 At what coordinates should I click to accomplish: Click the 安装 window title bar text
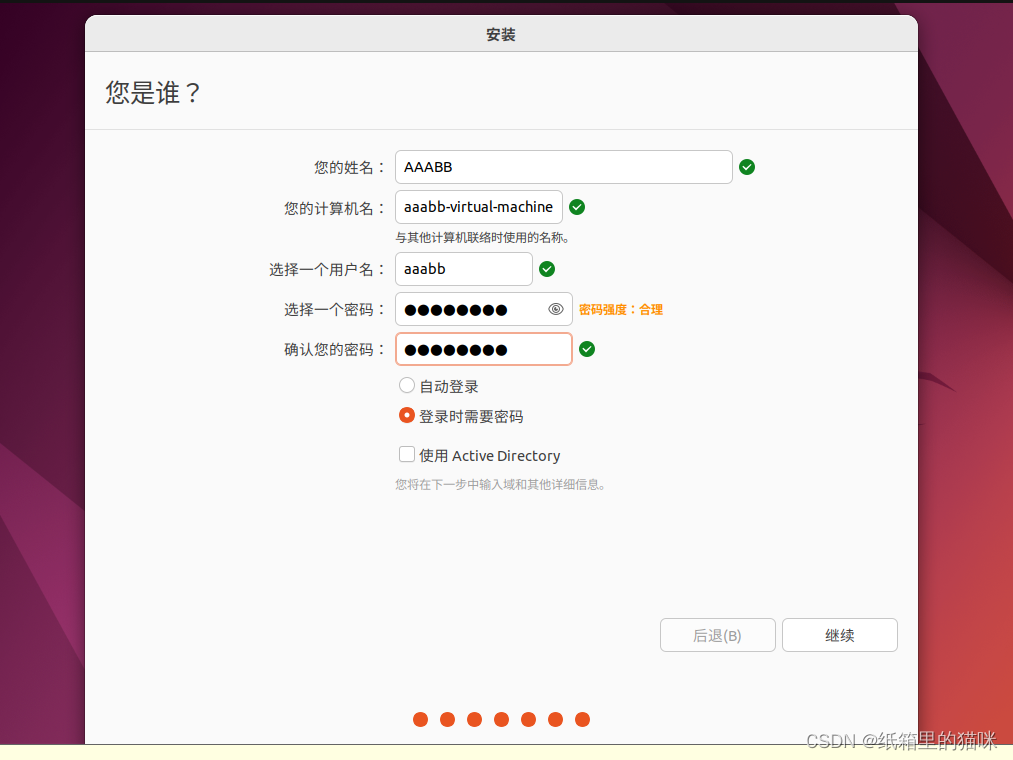pos(501,35)
